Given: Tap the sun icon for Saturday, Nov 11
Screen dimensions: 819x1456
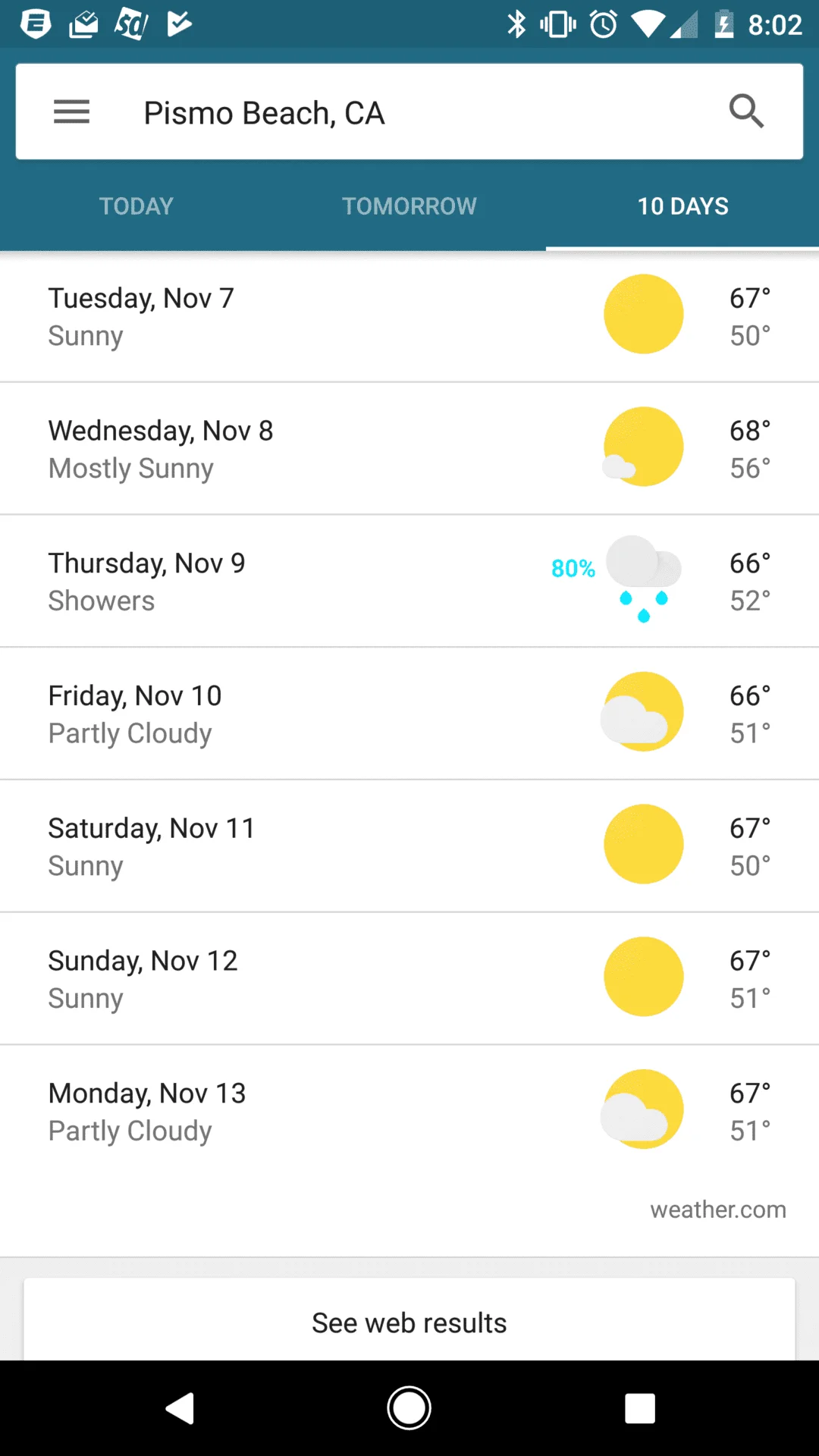Looking at the screenshot, I should coord(643,844).
